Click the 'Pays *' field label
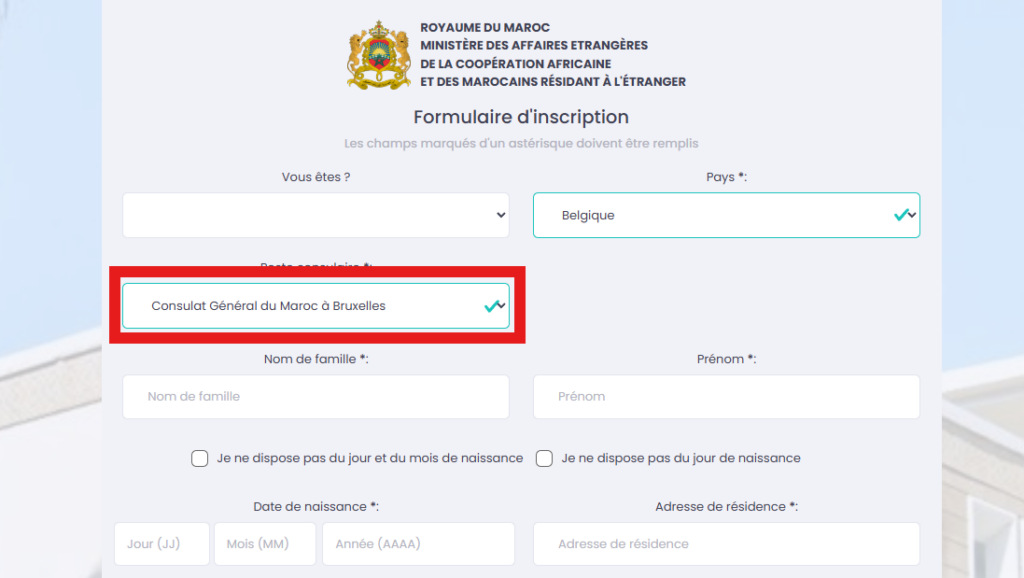The width and height of the screenshot is (1024, 578). pyautogui.click(x=727, y=177)
